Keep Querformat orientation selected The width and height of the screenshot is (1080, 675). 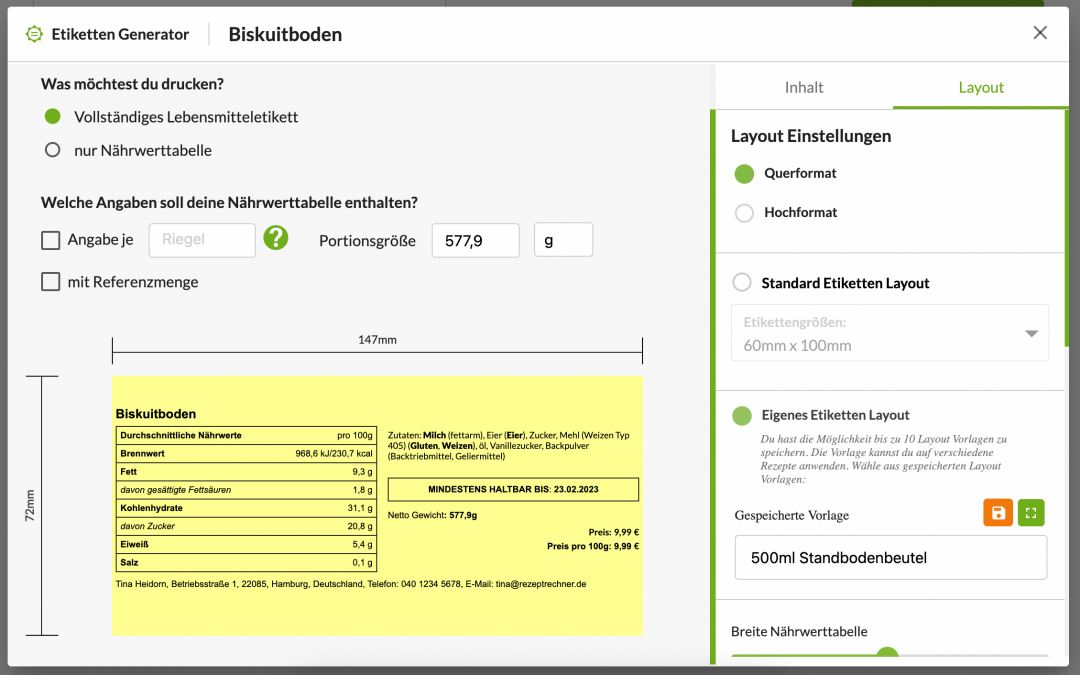click(x=743, y=174)
